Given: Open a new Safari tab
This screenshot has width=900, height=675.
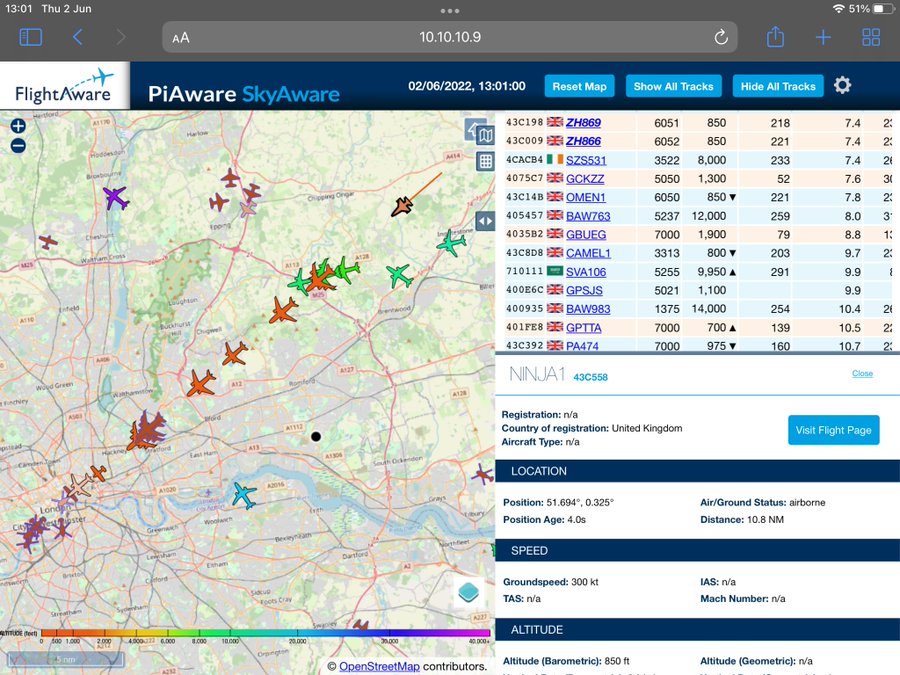Looking at the screenshot, I should pyautogui.click(x=823, y=37).
